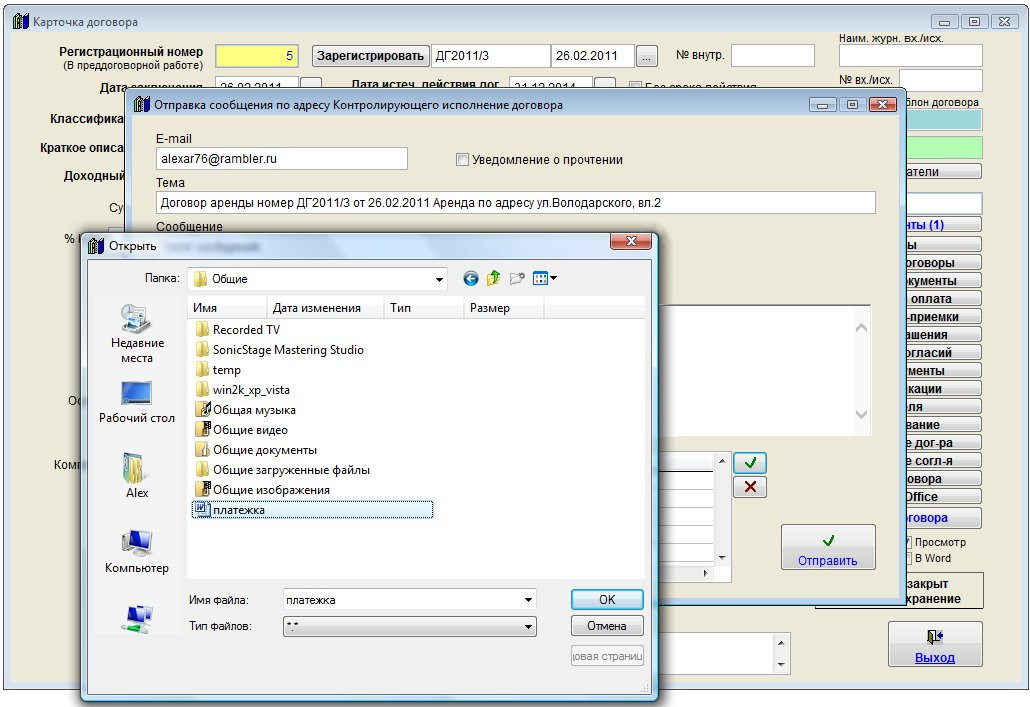1030x707 pixels.
Task: Create a new folder in the Open dialog
Action: pyautogui.click(x=517, y=279)
